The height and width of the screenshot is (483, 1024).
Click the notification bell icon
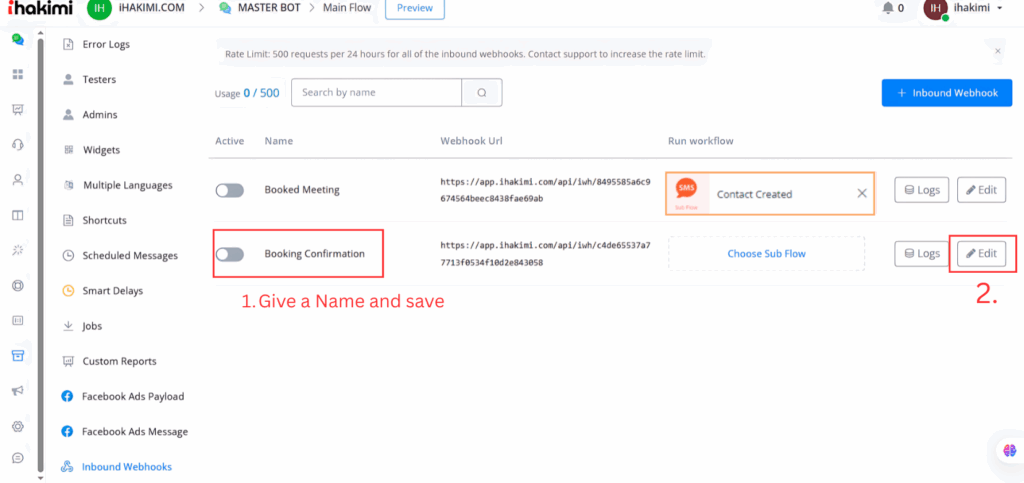(x=887, y=8)
